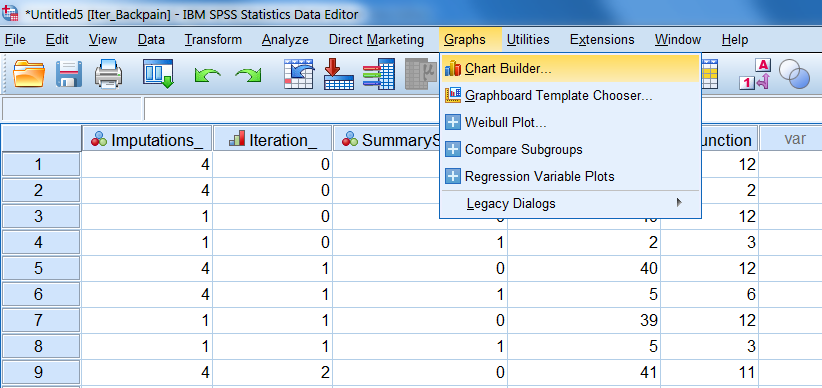
Task: Select the Iteration_ column header
Action: pos(273,139)
